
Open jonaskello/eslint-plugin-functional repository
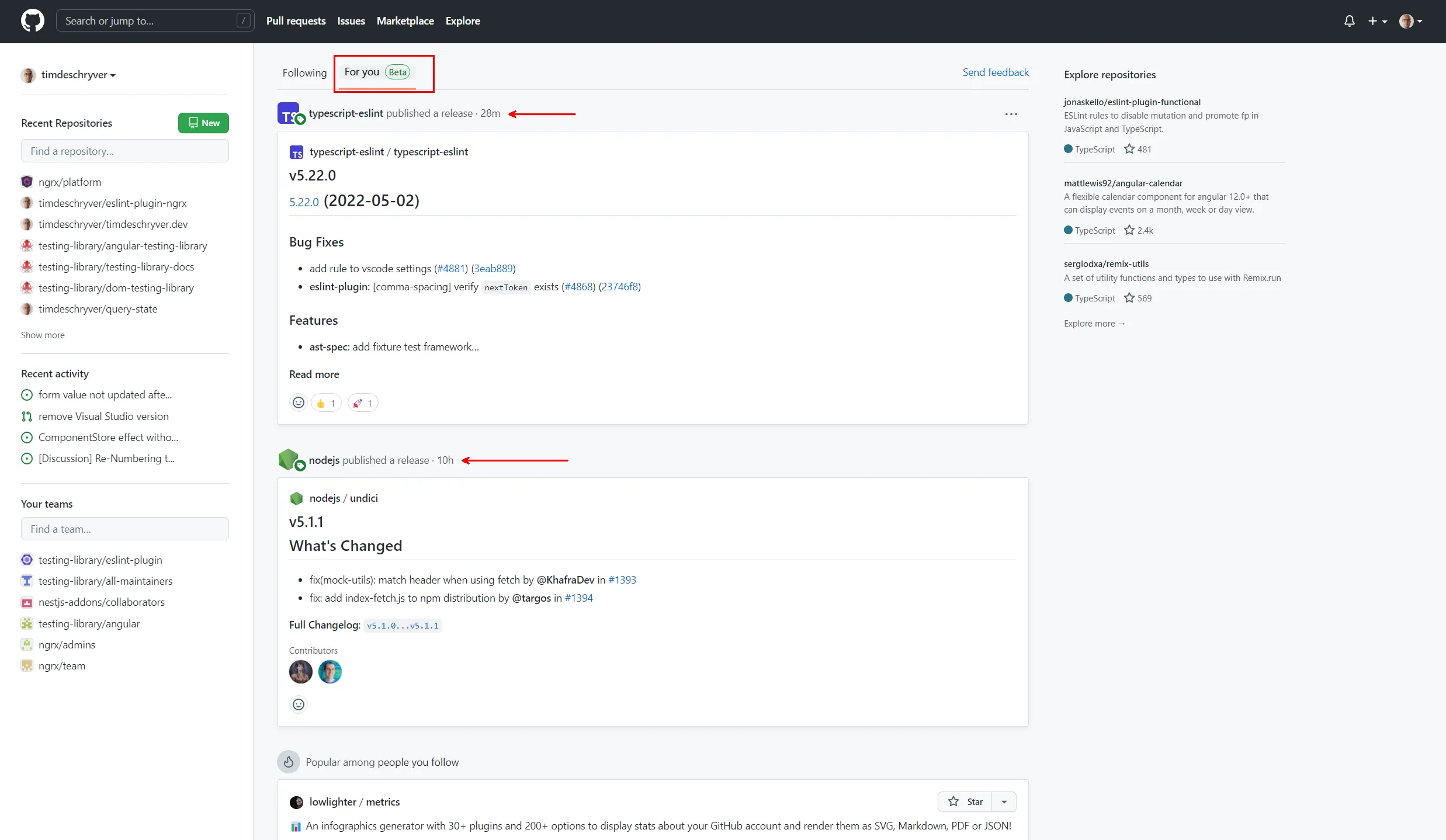point(1132,102)
